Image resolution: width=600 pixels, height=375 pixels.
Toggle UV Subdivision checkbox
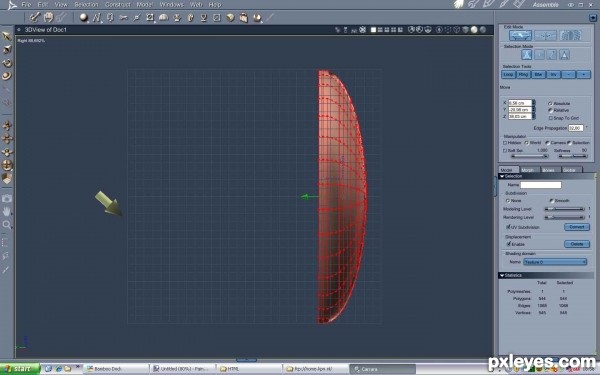click(508, 227)
